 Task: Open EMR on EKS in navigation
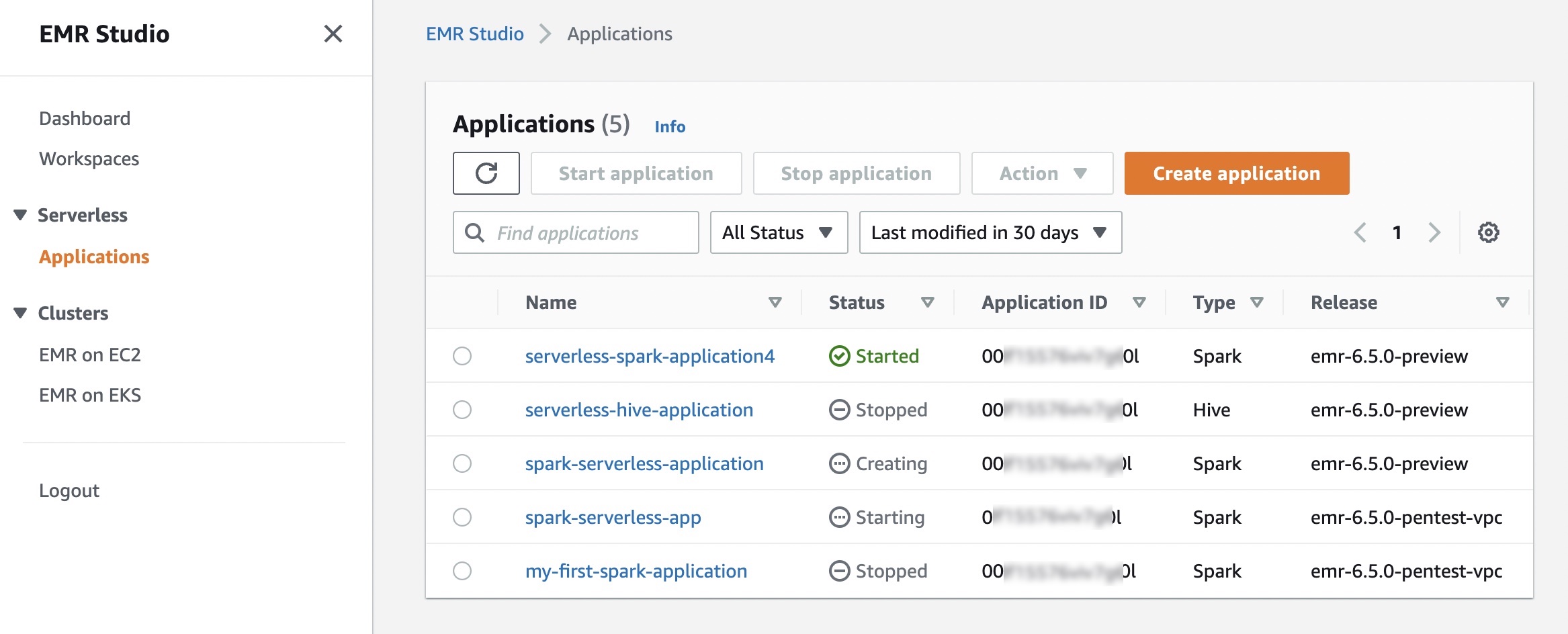90,395
